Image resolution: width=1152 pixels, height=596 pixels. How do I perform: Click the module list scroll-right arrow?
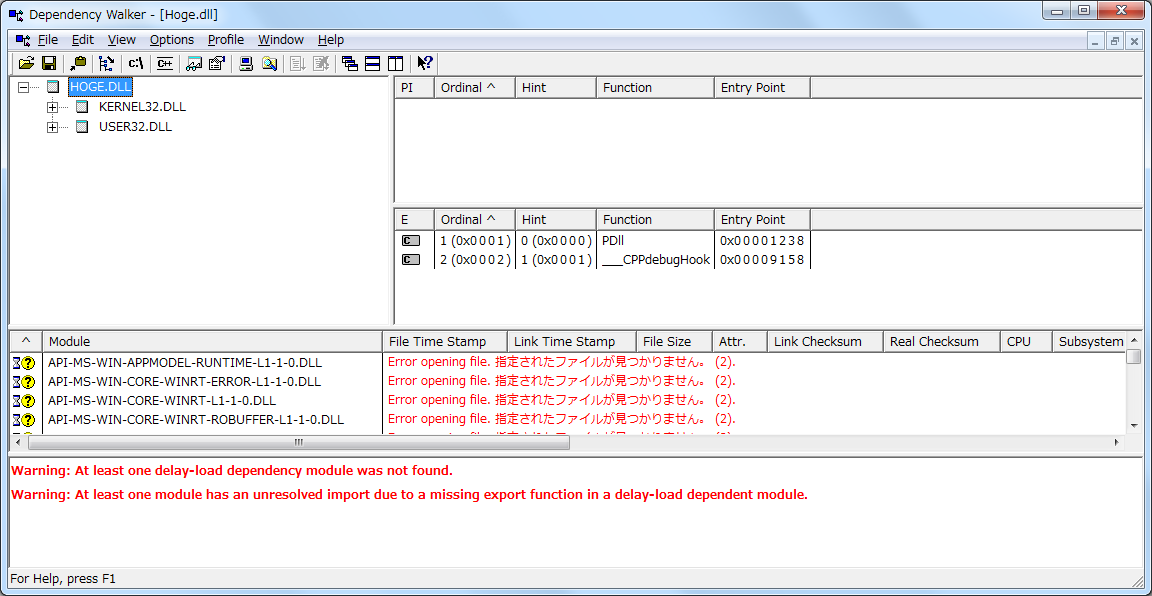(1117, 443)
